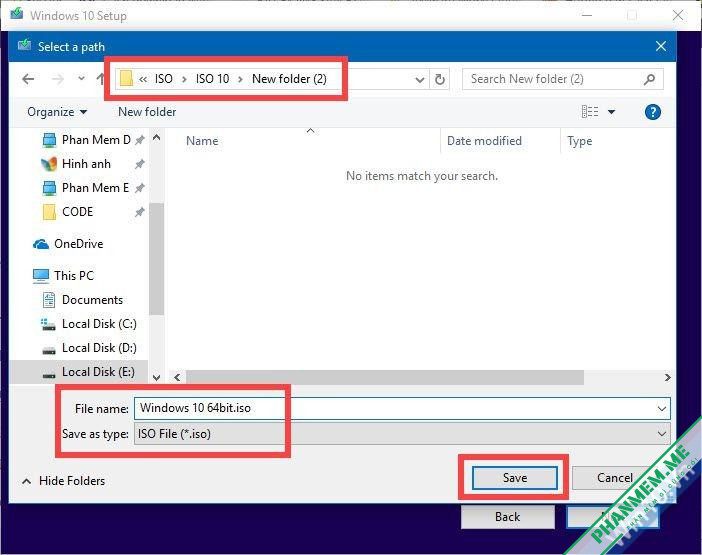Select New folder (2) in address path

pos(289,79)
